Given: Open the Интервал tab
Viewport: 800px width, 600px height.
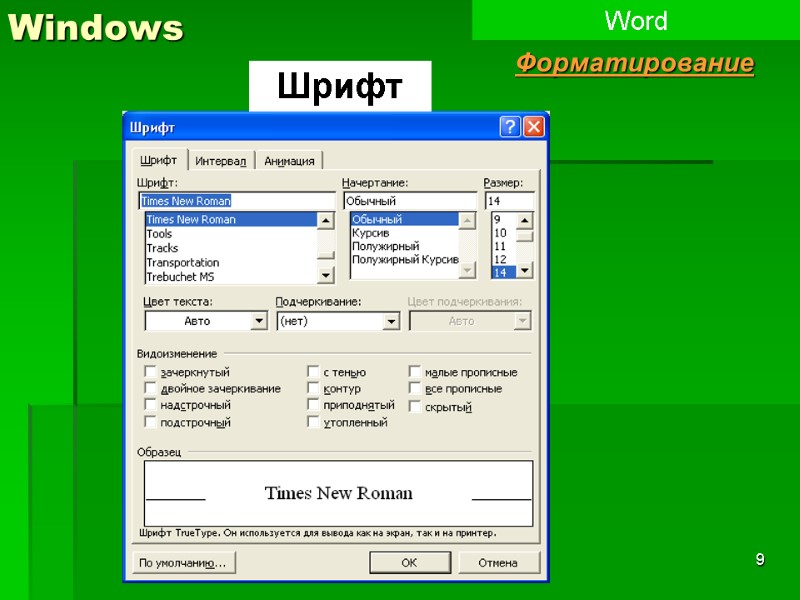Looking at the screenshot, I should [x=221, y=161].
